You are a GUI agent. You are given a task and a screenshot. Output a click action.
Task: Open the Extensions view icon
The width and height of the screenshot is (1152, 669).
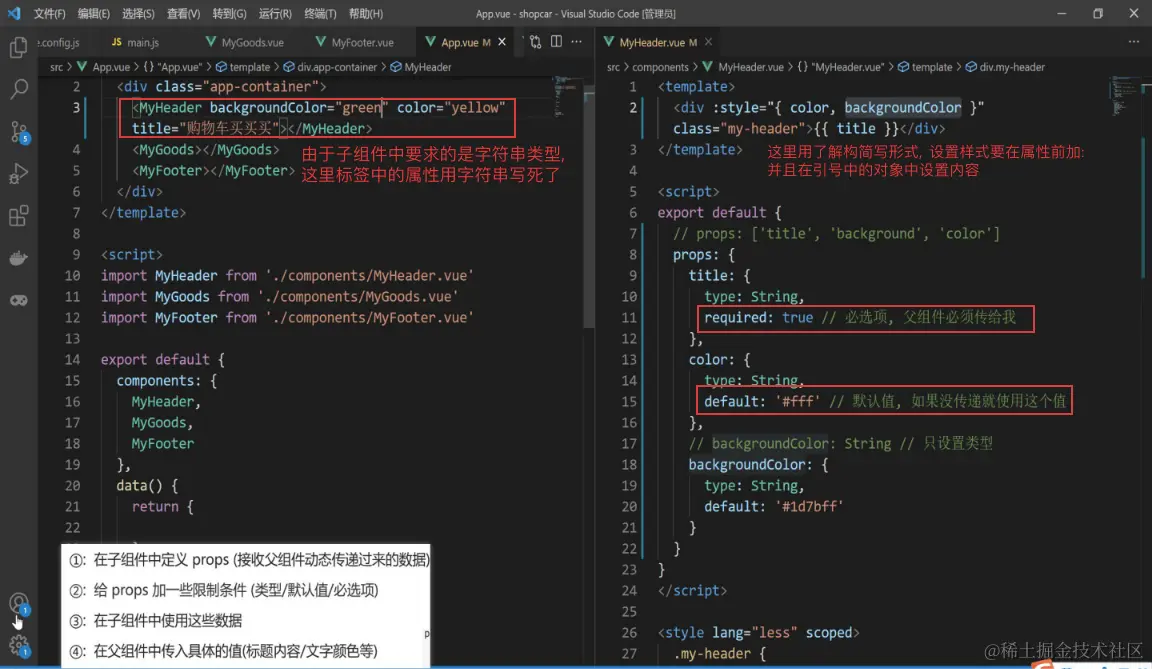(18, 216)
